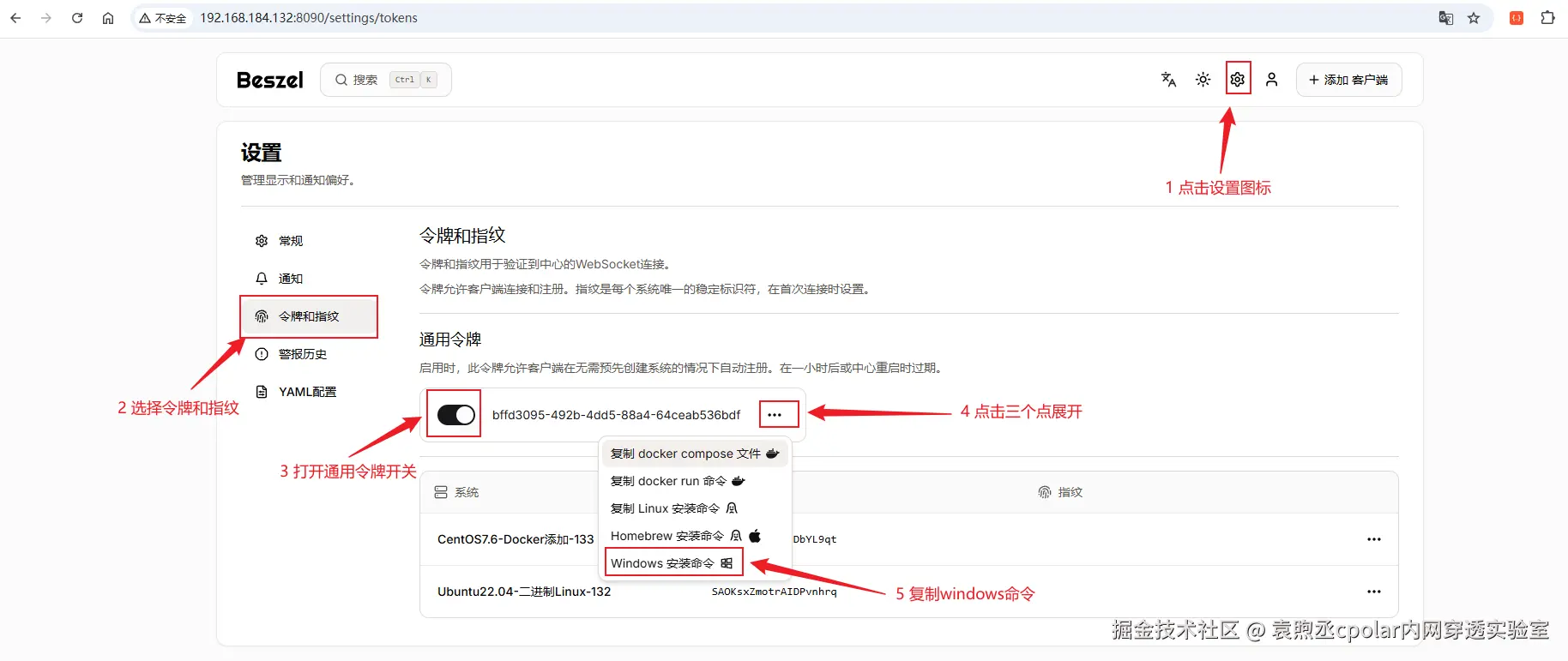Select the 令牌和指纹 settings tab
This screenshot has width=1568, height=661.
308,316
